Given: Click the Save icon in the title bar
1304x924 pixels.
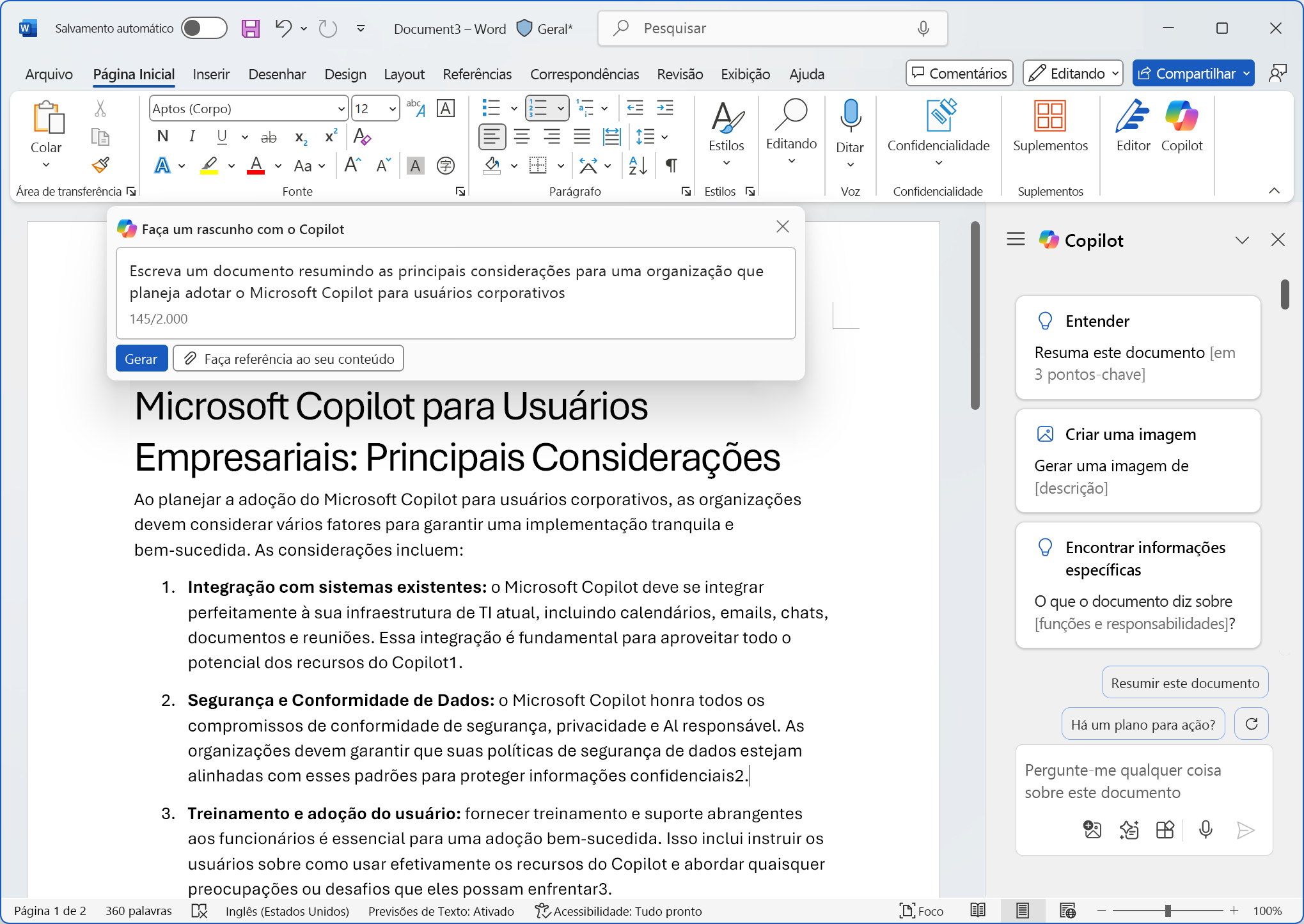Looking at the screenshot, I should [250, 28].
